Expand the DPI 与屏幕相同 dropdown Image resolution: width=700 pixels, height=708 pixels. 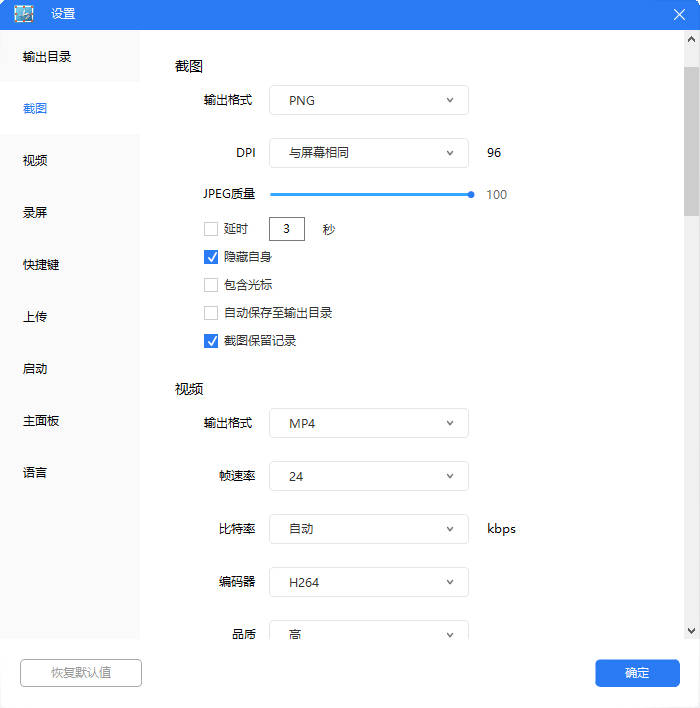click(x=368, y=153)
